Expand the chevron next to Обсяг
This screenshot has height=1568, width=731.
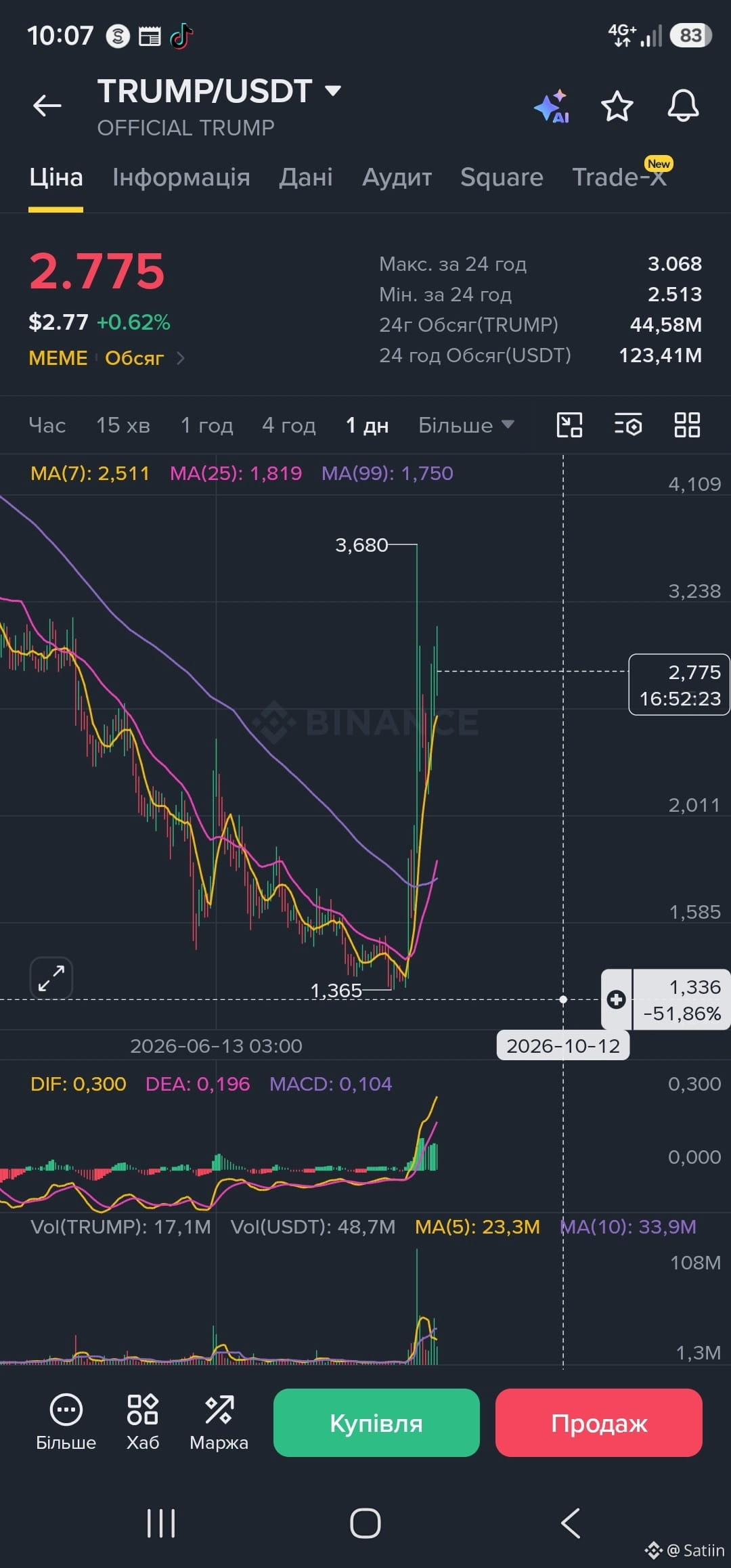180,358
